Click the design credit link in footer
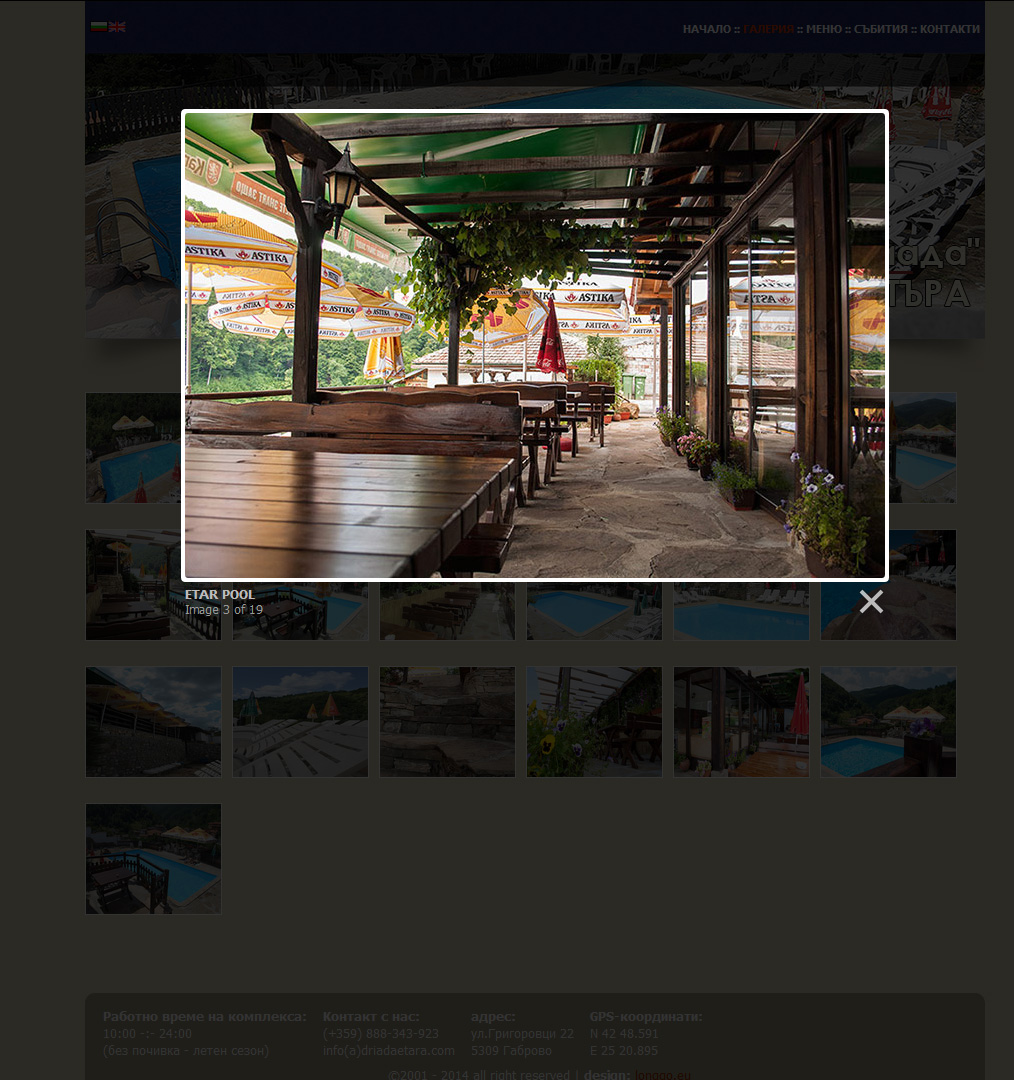1014x1080 pixels. coord(662,1074)
